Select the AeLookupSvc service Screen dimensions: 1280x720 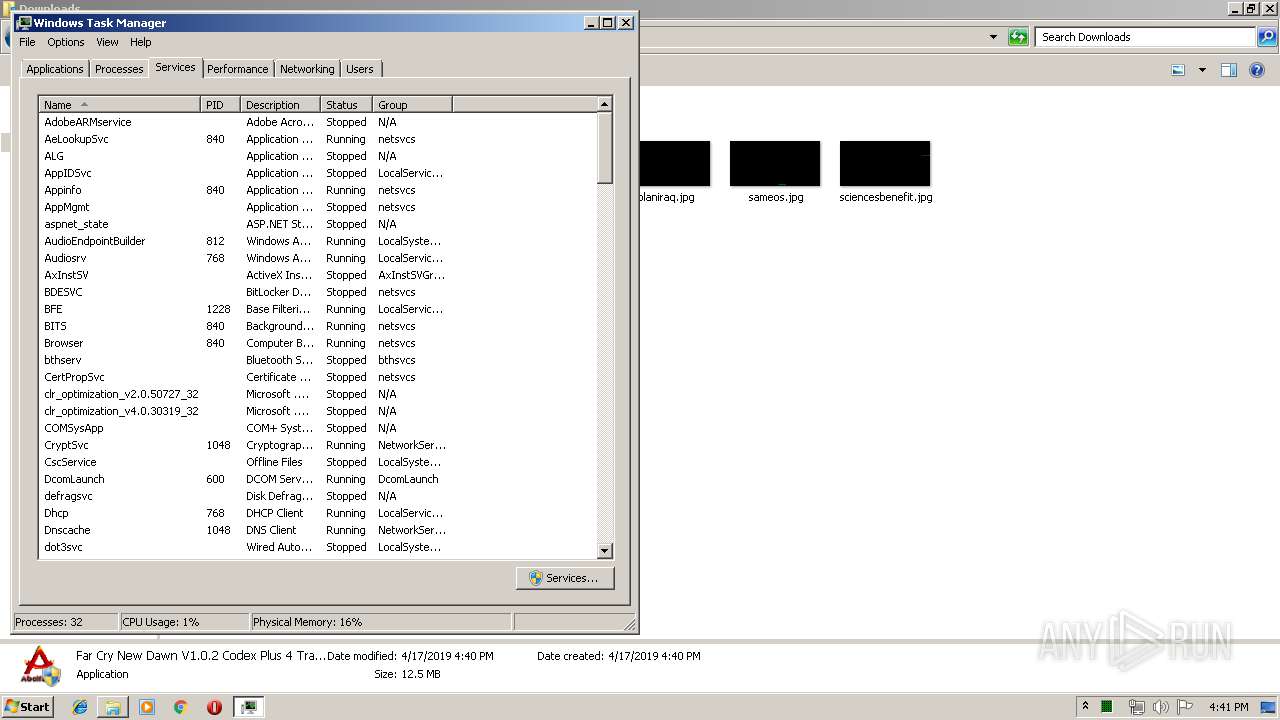(x=318, y=139)
